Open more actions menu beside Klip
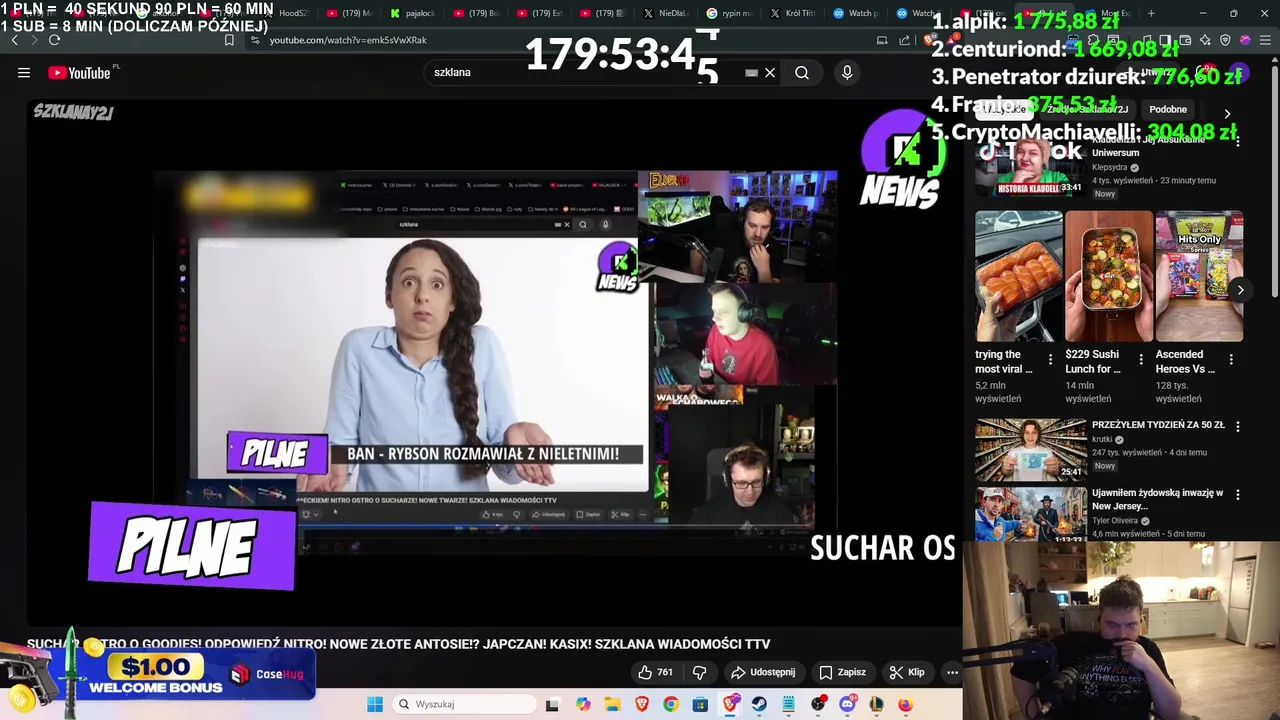 tap(952, 672)
